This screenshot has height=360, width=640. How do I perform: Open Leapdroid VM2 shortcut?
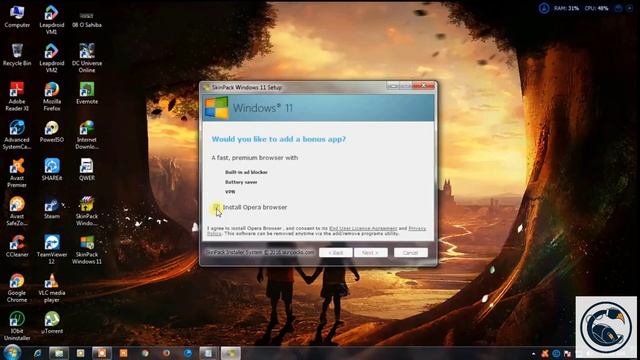(52, 58)
